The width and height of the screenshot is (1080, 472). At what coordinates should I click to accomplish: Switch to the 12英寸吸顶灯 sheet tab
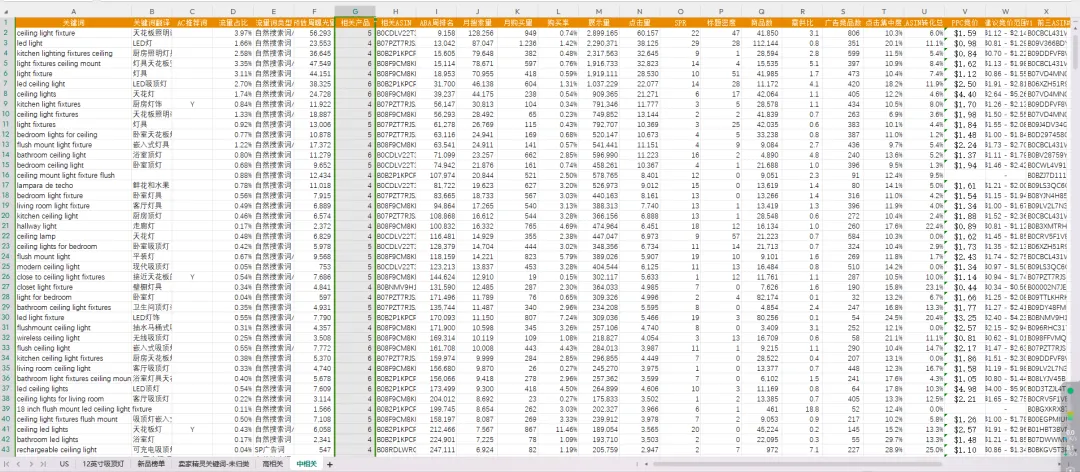point(102,464)
